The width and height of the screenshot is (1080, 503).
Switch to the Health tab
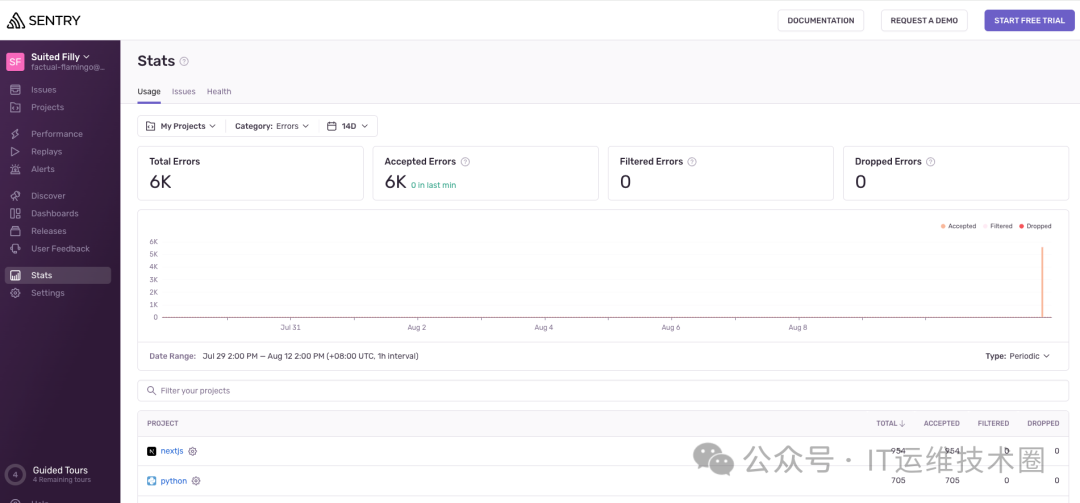(x=219, y=91)
